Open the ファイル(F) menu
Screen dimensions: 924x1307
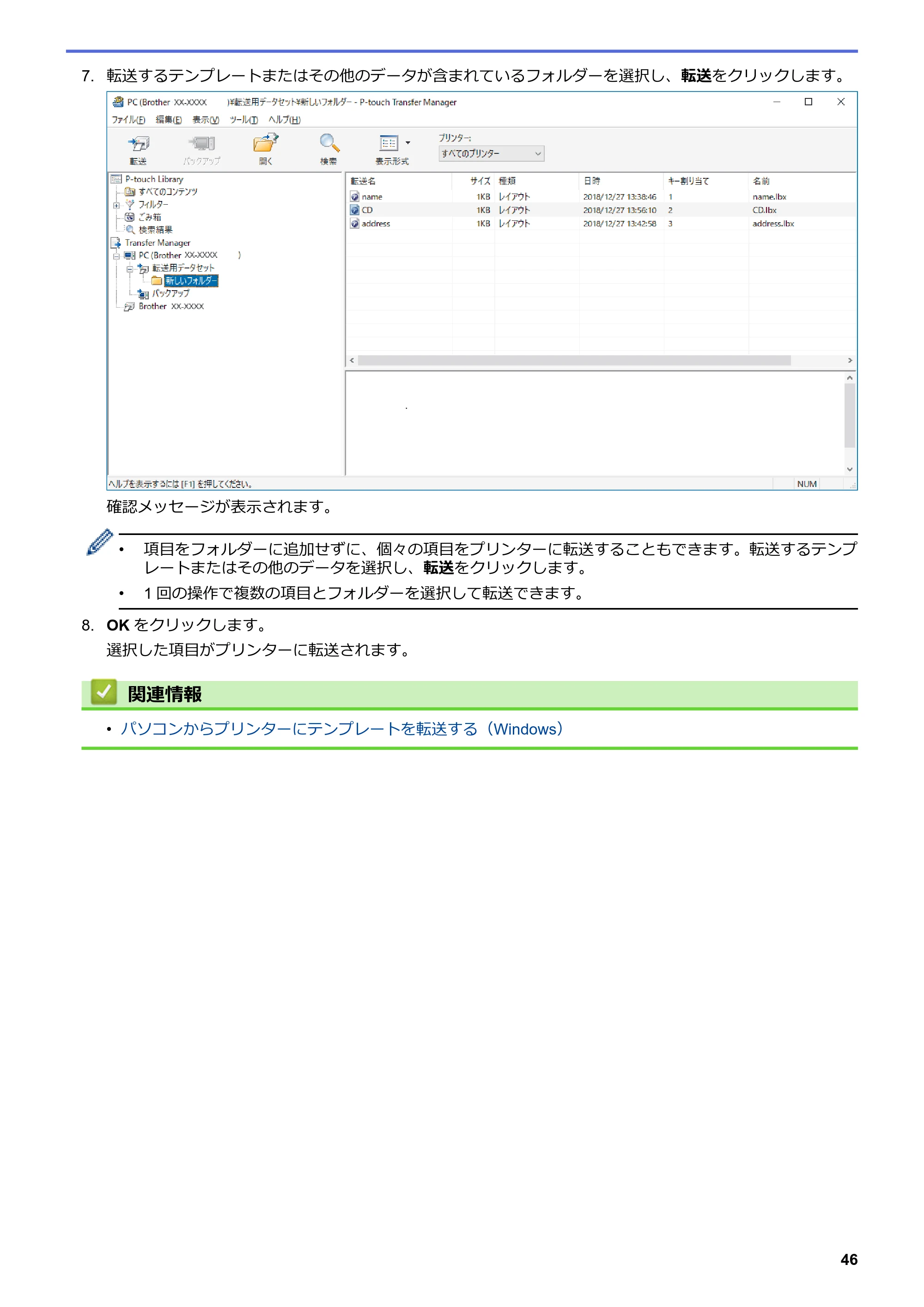[x=128, y=120]
